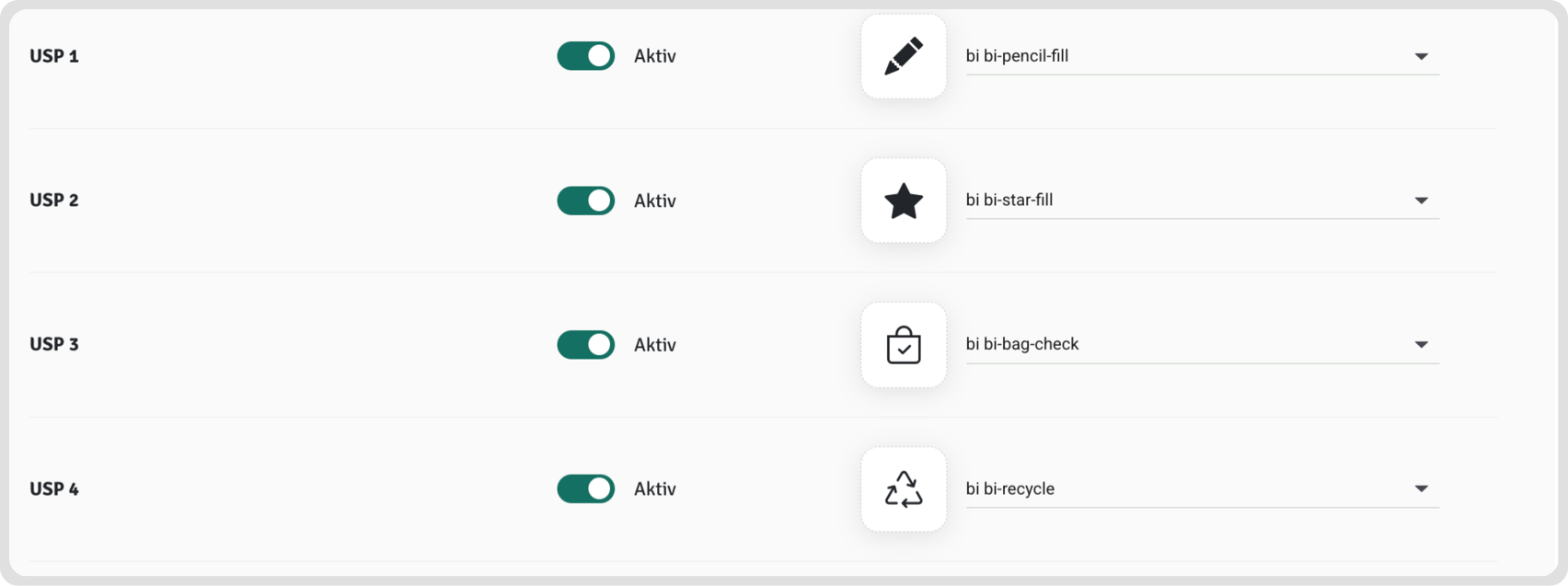Click the "bi bi-recycle" selection text

click(x=1009, y=489)
